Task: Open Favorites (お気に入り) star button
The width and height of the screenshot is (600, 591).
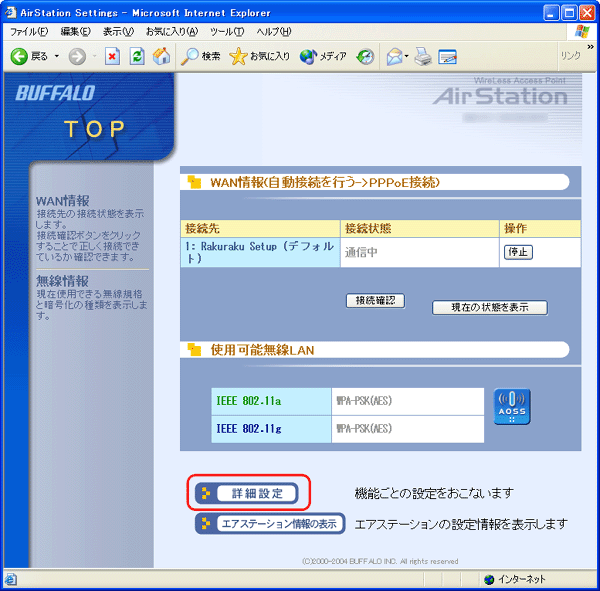Action: pos(259,56)
